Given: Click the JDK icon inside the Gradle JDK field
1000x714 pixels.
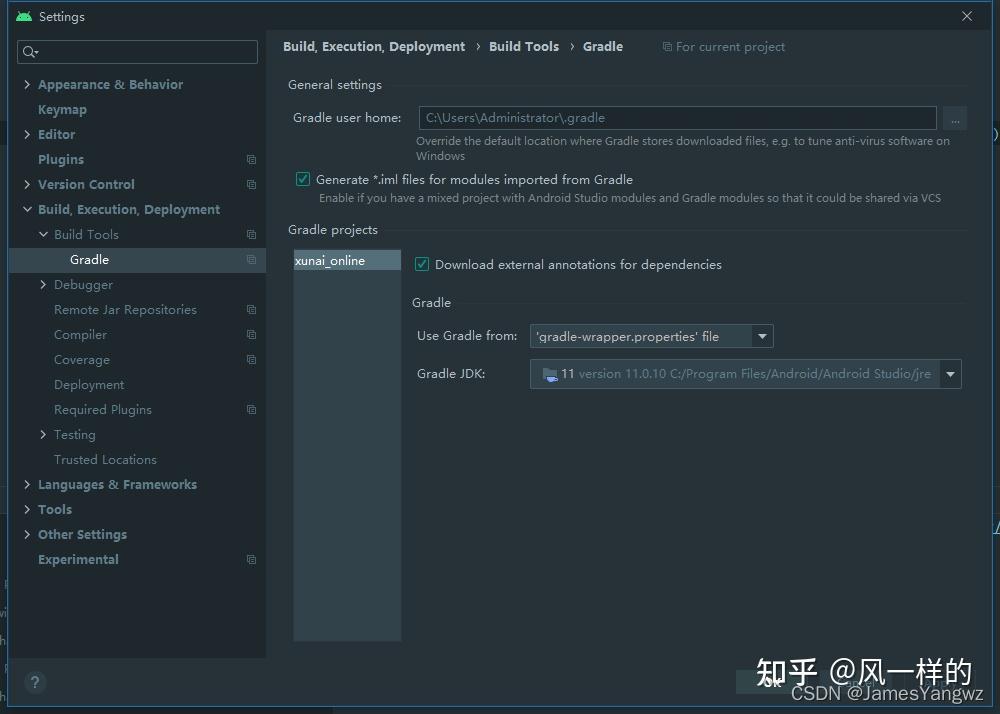Looking at the screenshot, I should (551, 373).
